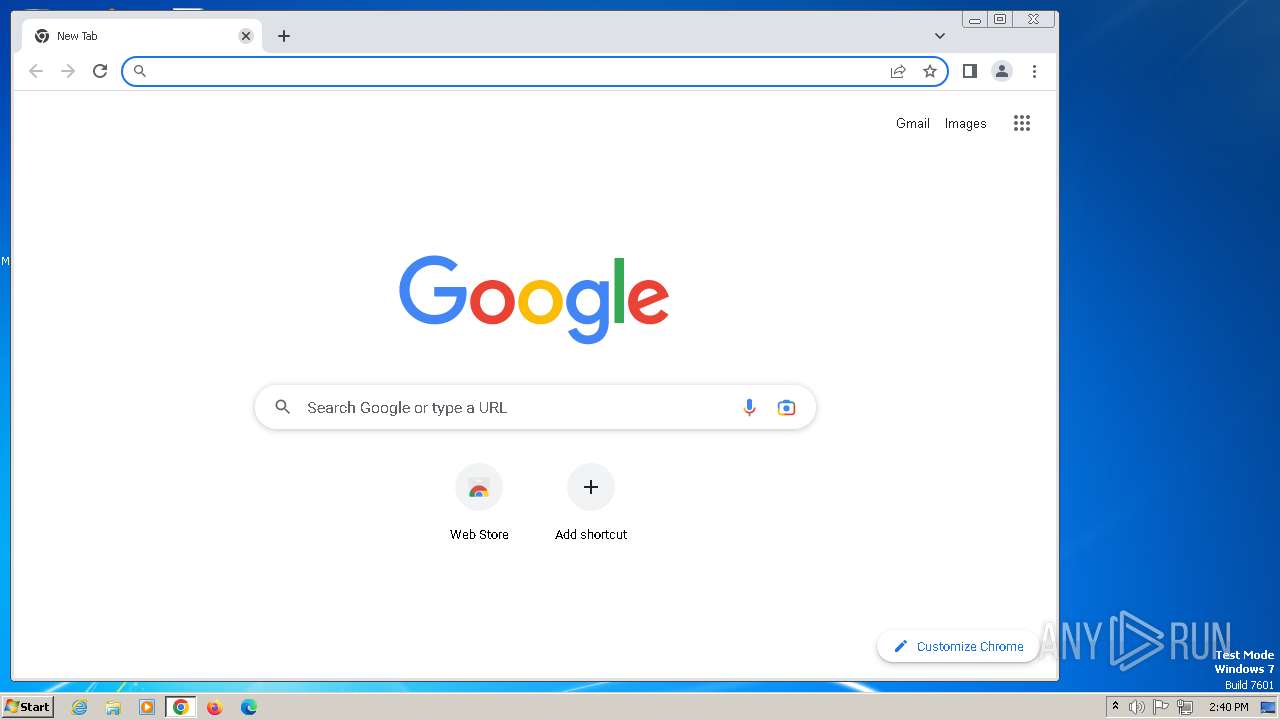Open volume speaker tray icon
The height and width of the screenshot is (720, 1280).
[1137, 707]
